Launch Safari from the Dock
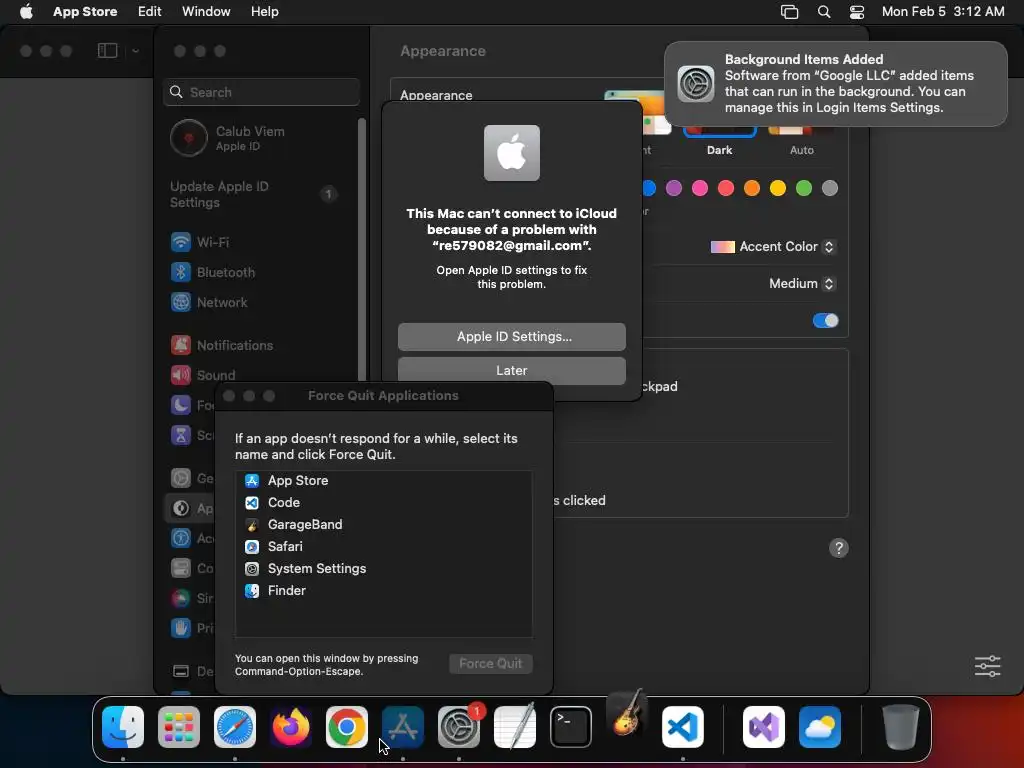The height and width of the screenshot is (768, 1024). pos(235,726)
